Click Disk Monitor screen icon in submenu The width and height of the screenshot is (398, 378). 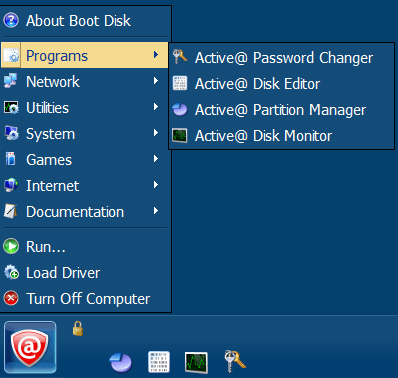tap(180, 136)
